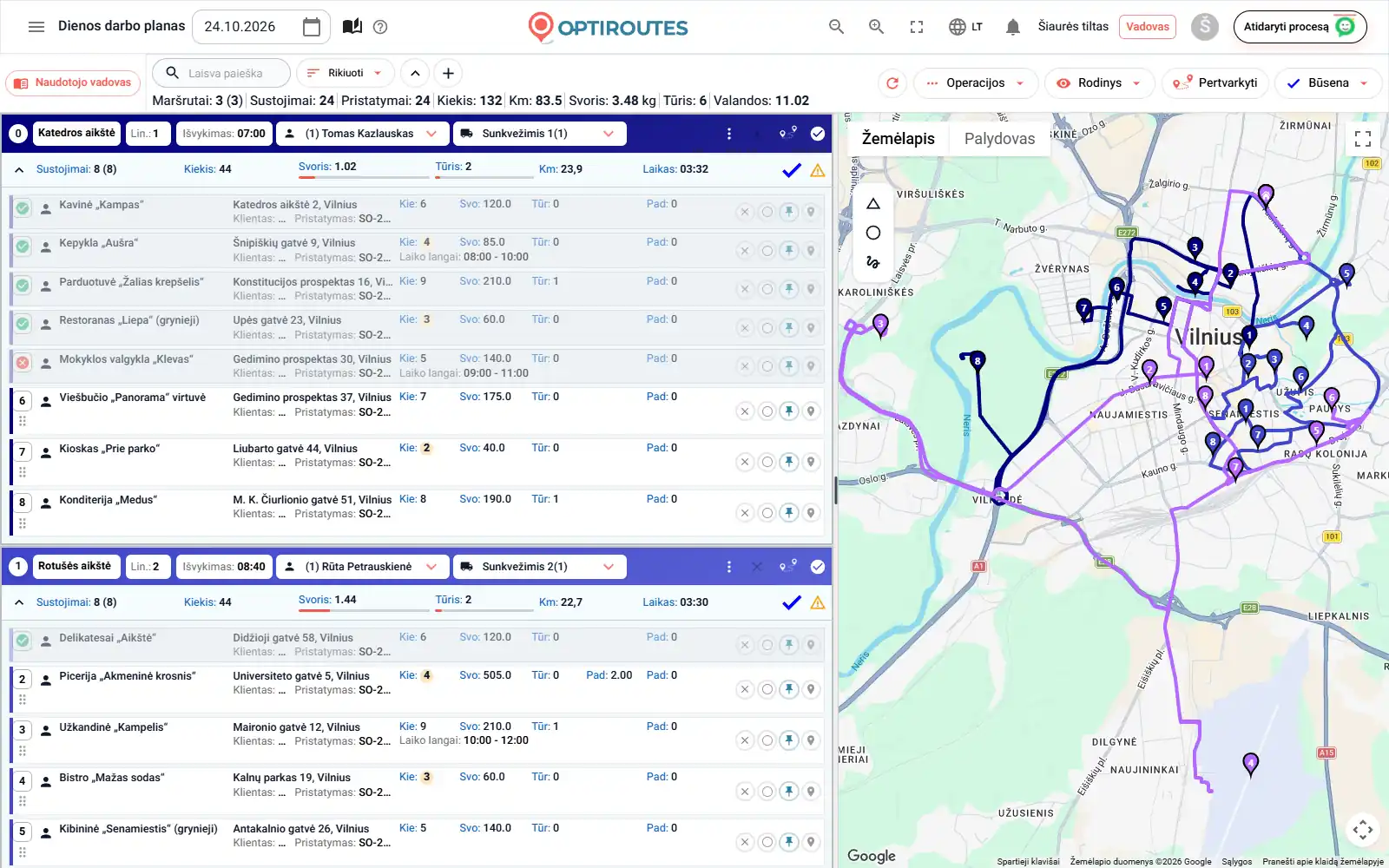Toggle check circle on Katedros aikštė header

[818, 134]
